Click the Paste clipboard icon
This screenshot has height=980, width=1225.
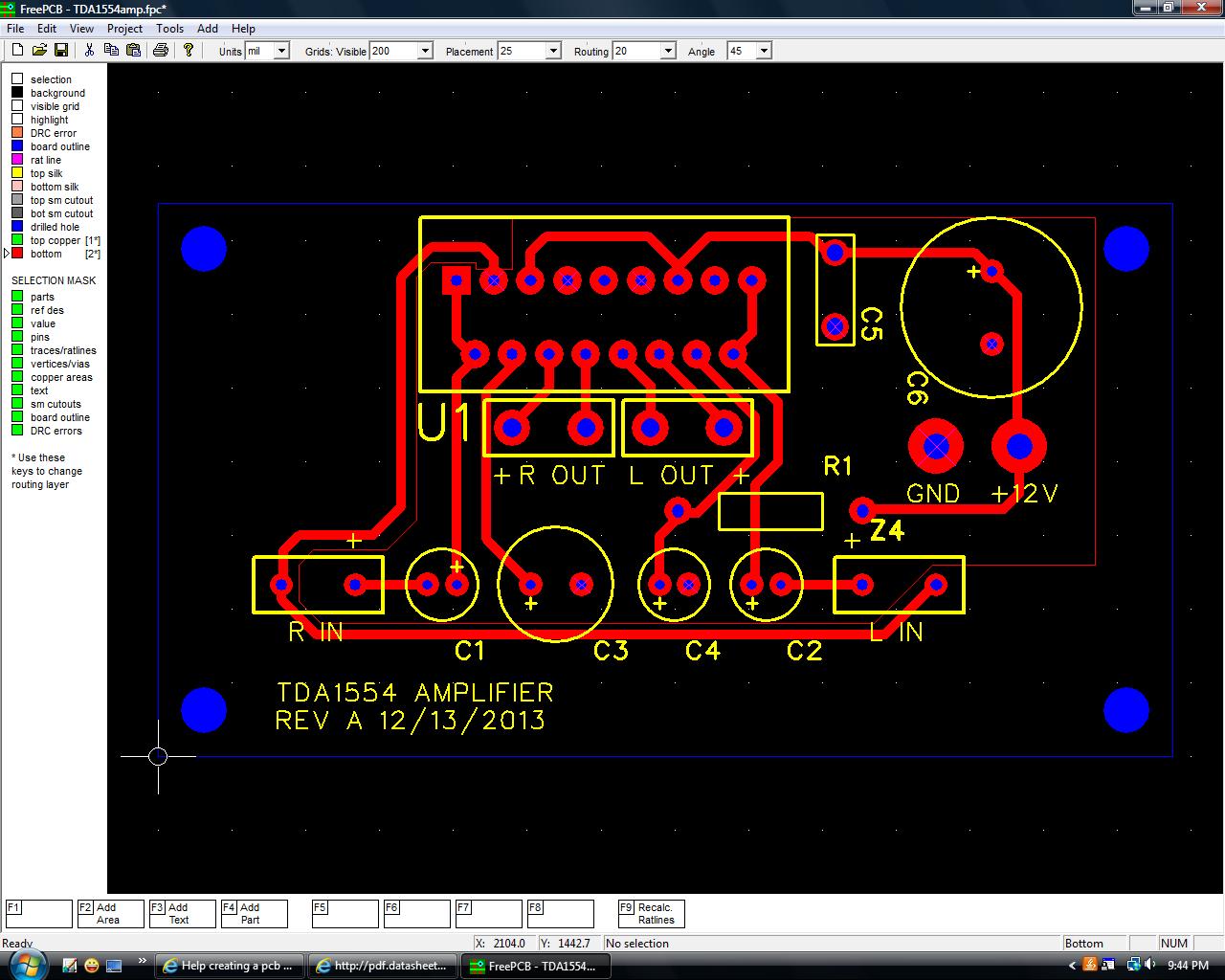coord(133,51)
